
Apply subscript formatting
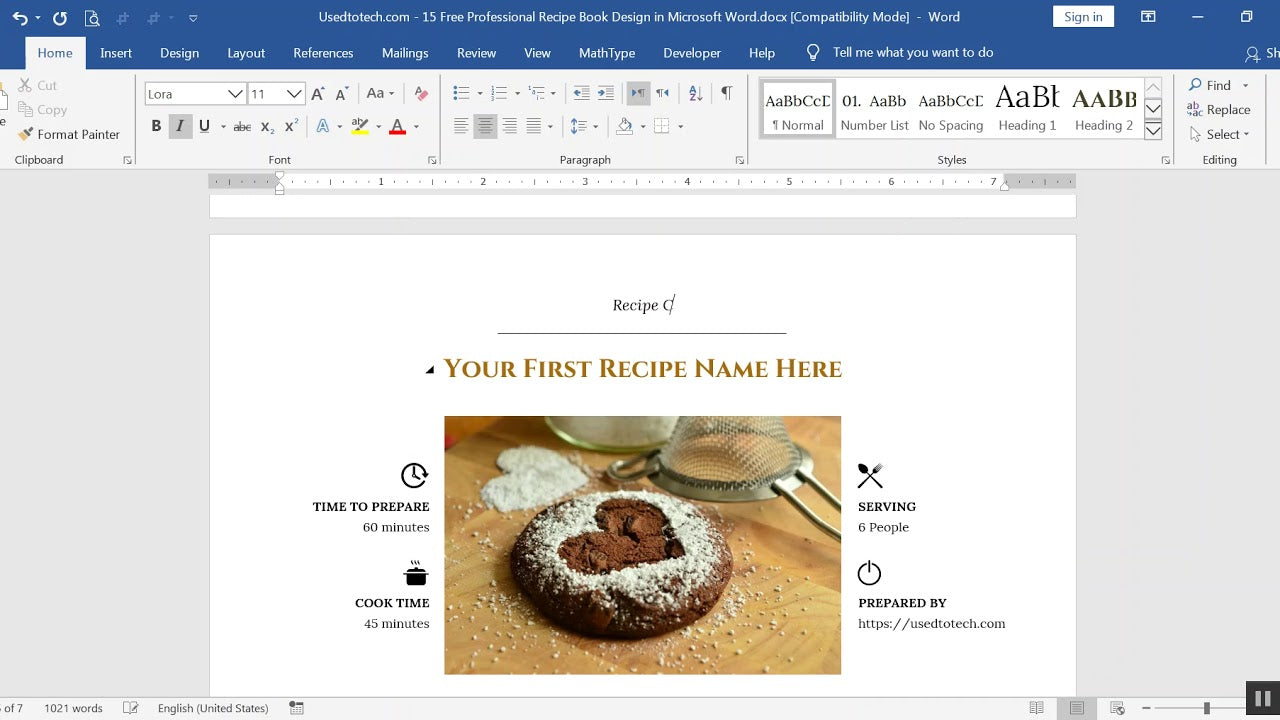[x=267, y=127]
